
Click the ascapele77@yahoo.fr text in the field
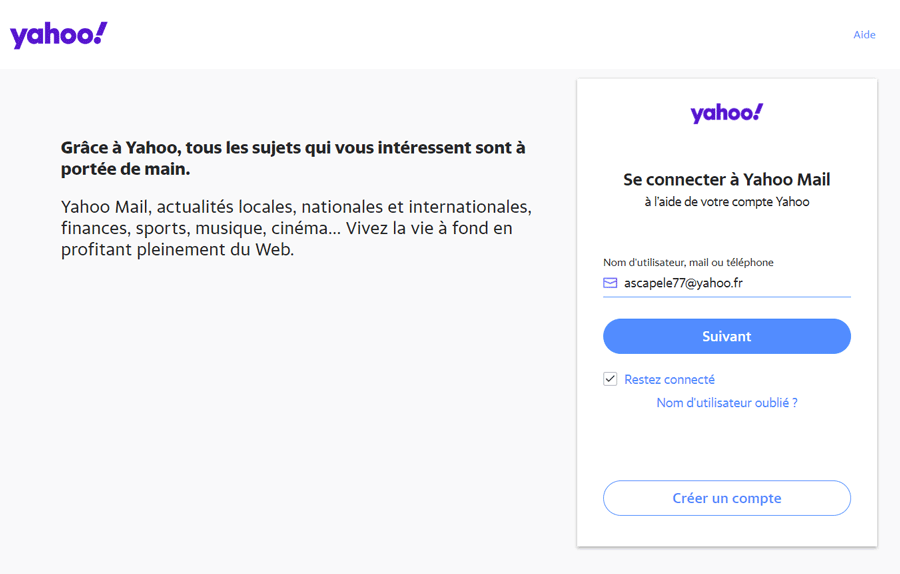[x=683, y=283]
